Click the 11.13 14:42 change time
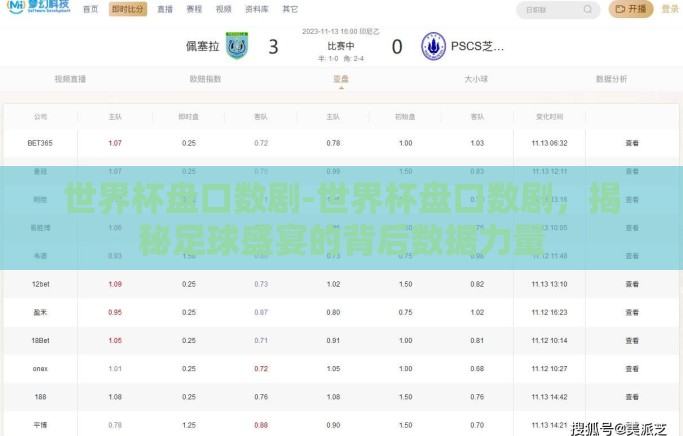Screen dimensions: 683x436 pos(550,397)
